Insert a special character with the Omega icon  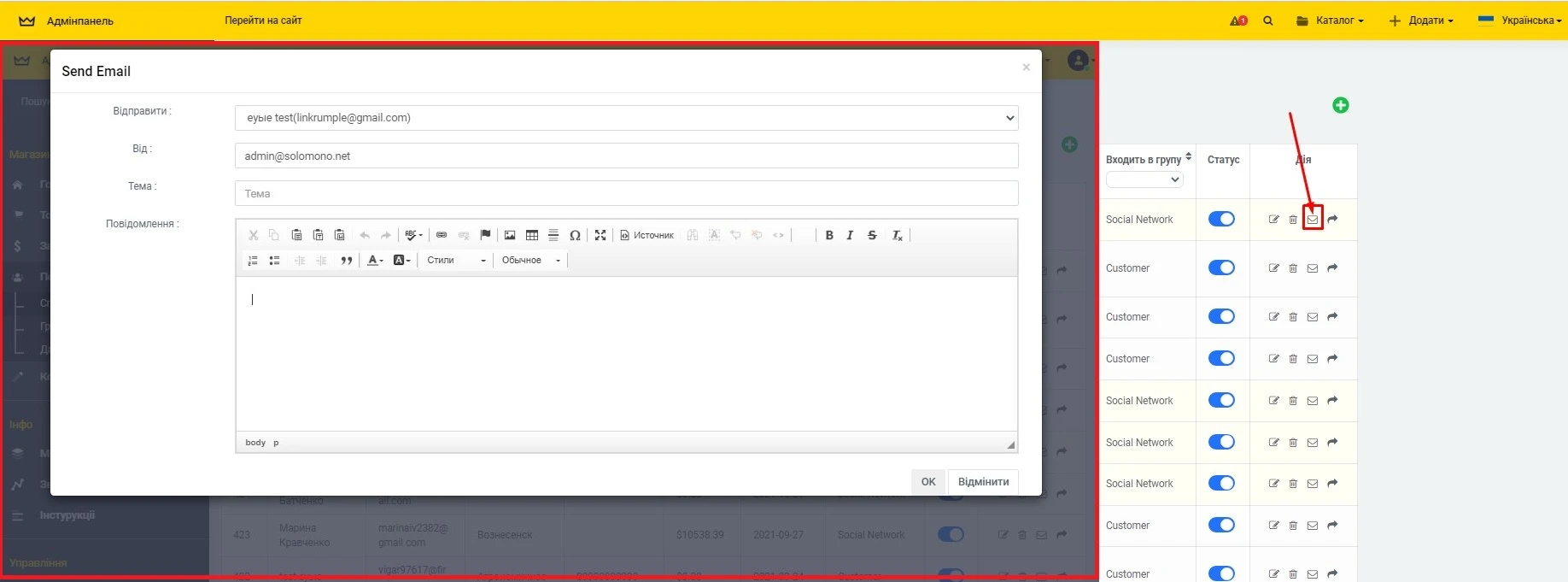pyautogui.click(x=575, y=235)
